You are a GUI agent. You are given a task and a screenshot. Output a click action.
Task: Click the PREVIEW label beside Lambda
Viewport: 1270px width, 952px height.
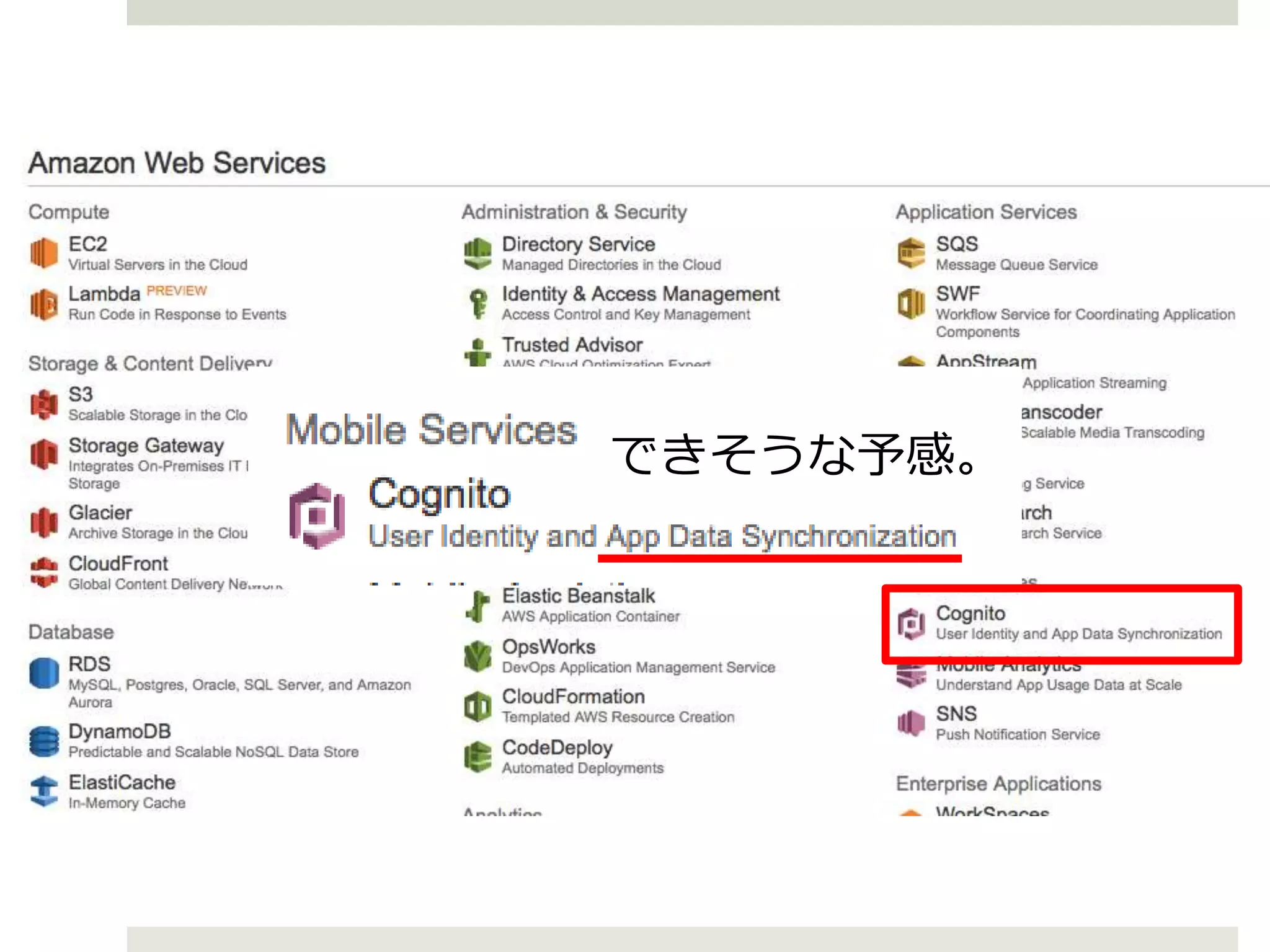coord(177,291)
